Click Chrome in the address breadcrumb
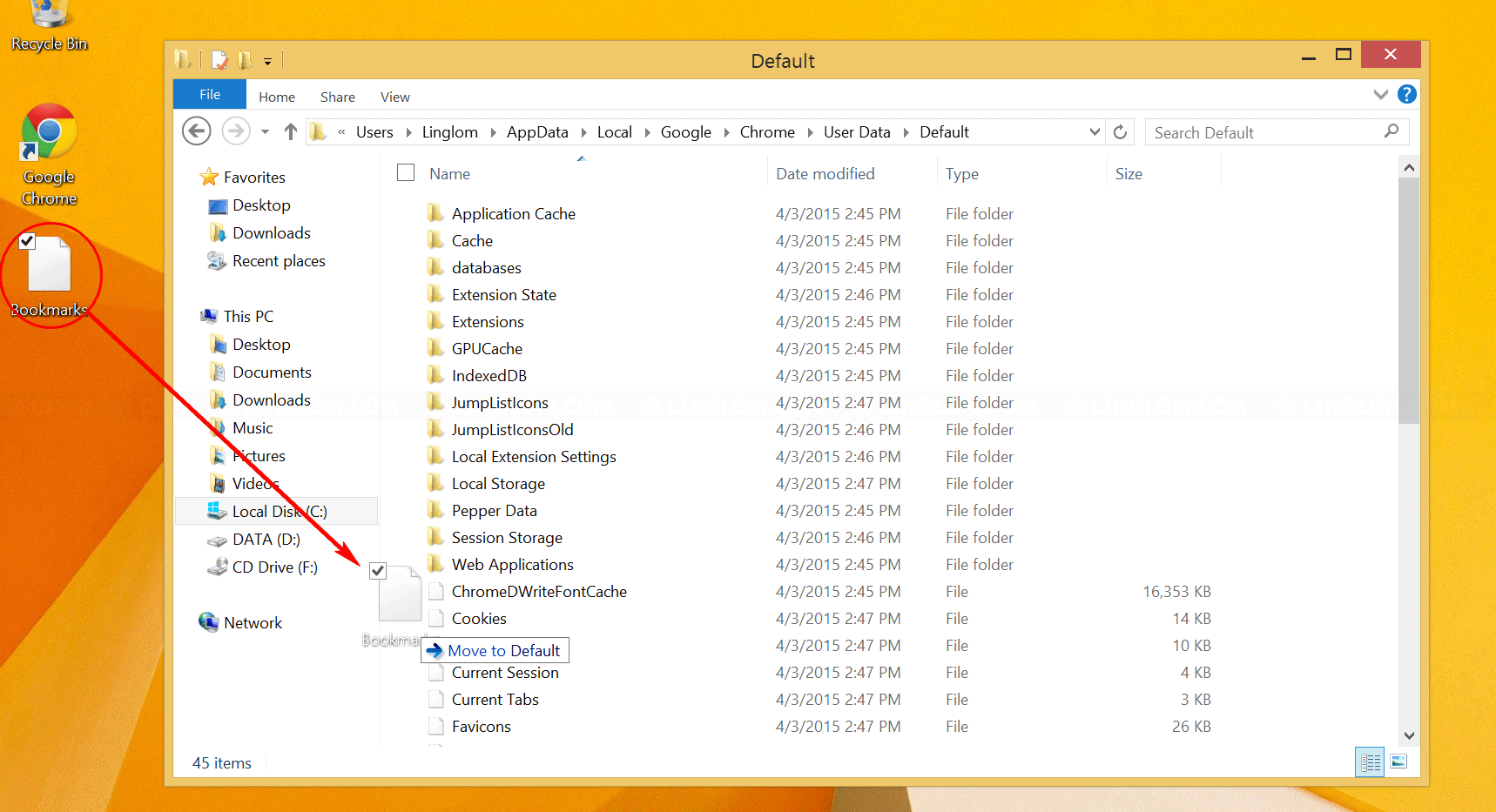Image resolution: width=1496 pixels, height=812 pixels. pyautogui.click(x=767, y=132)
